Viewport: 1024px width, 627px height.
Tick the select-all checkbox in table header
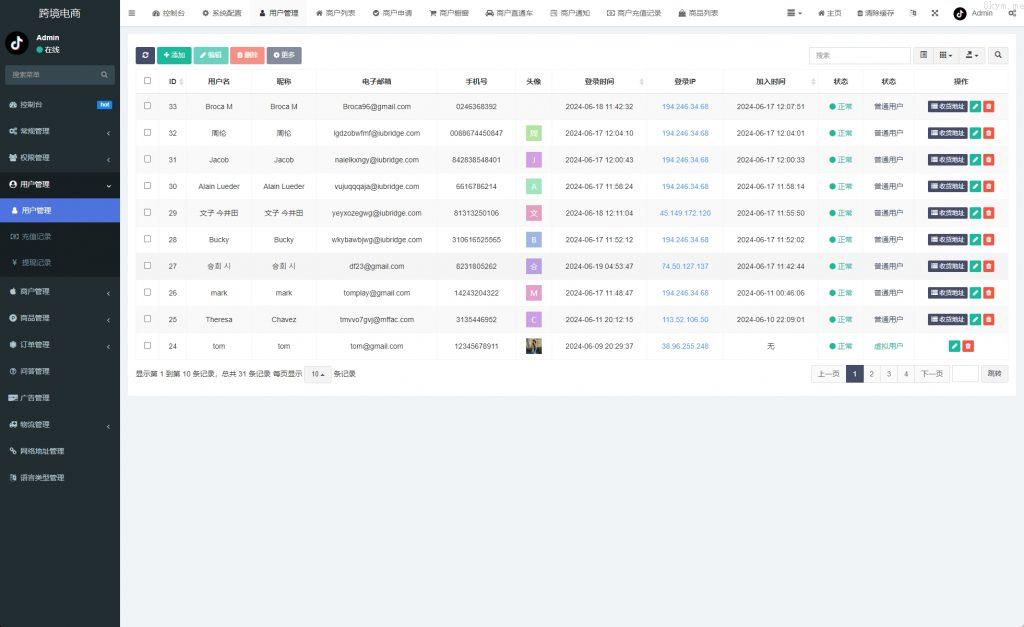147,81
